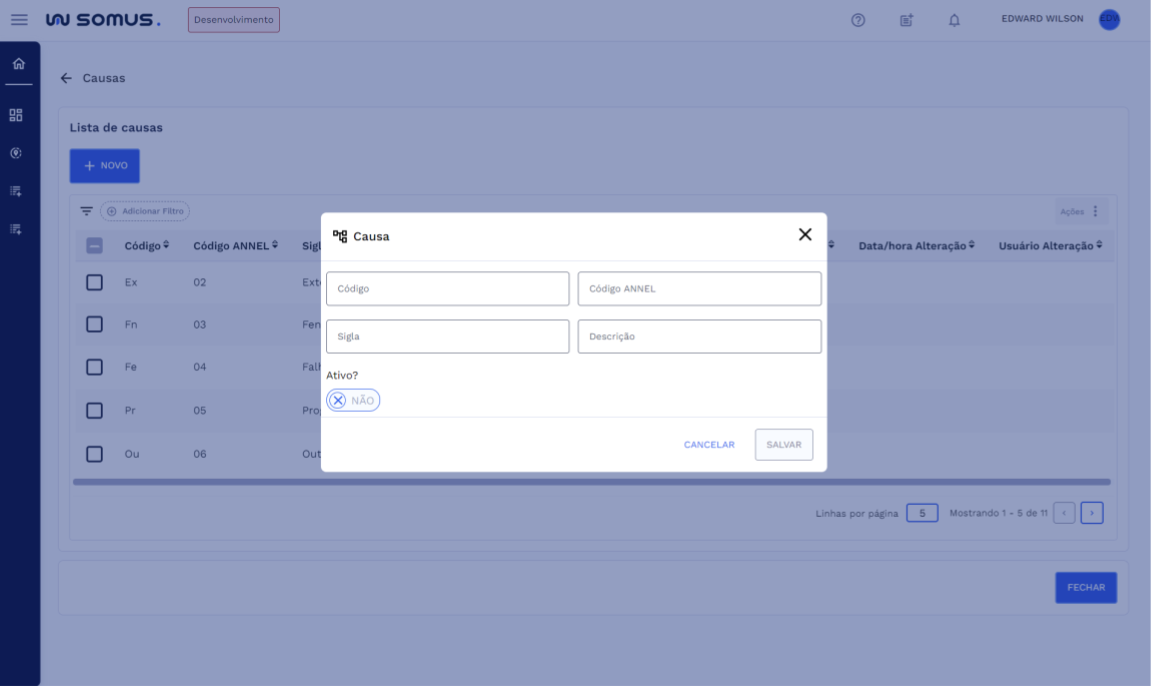Click the help question mark icon
This screenshot has height=686, width=1152.
858,20
